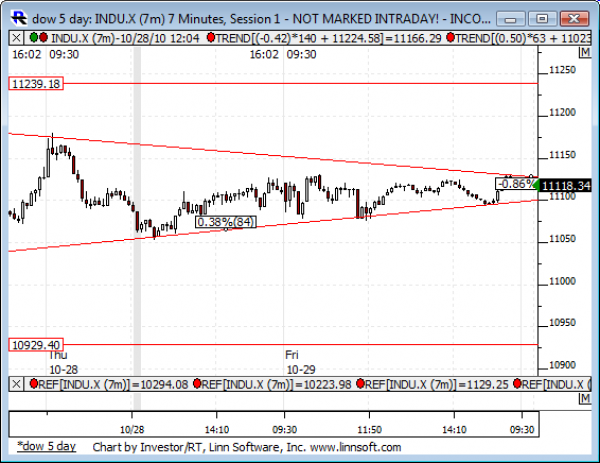
Task: Click the current price tag 11118.34
Action: (566, 186)
